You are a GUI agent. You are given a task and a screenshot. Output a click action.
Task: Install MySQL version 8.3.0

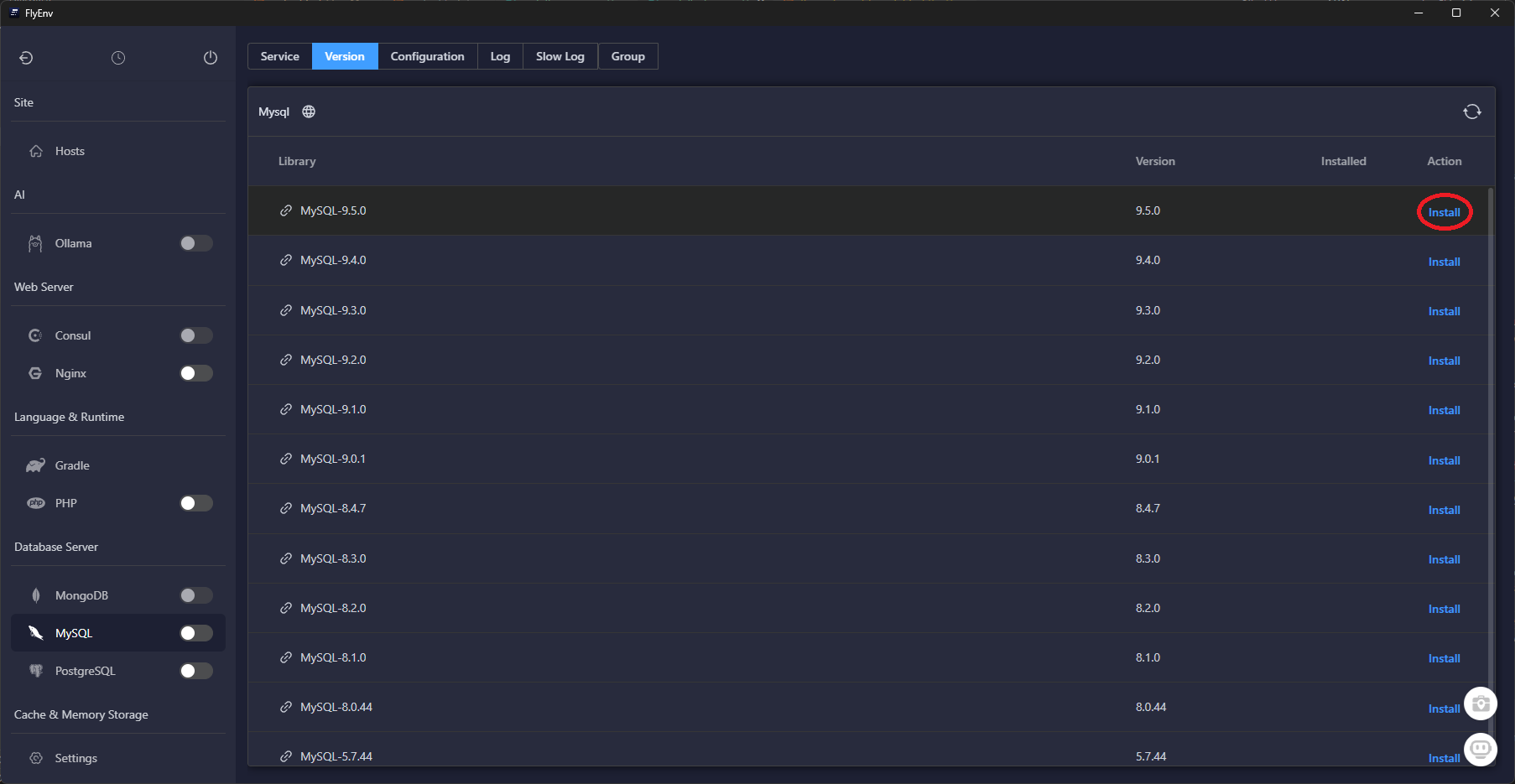coord(1444,559)
